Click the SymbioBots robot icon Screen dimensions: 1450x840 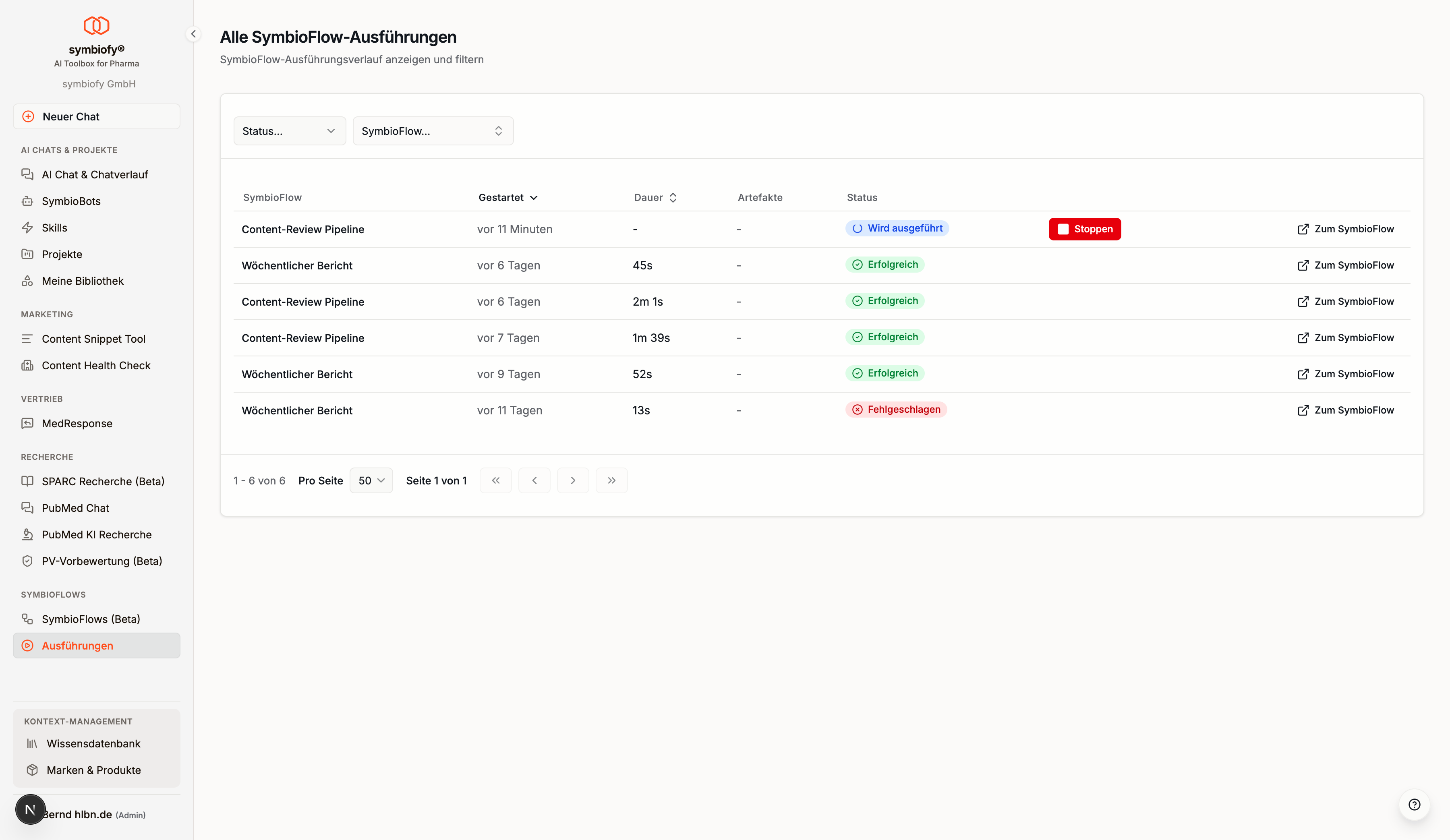[x=27, y=201]
